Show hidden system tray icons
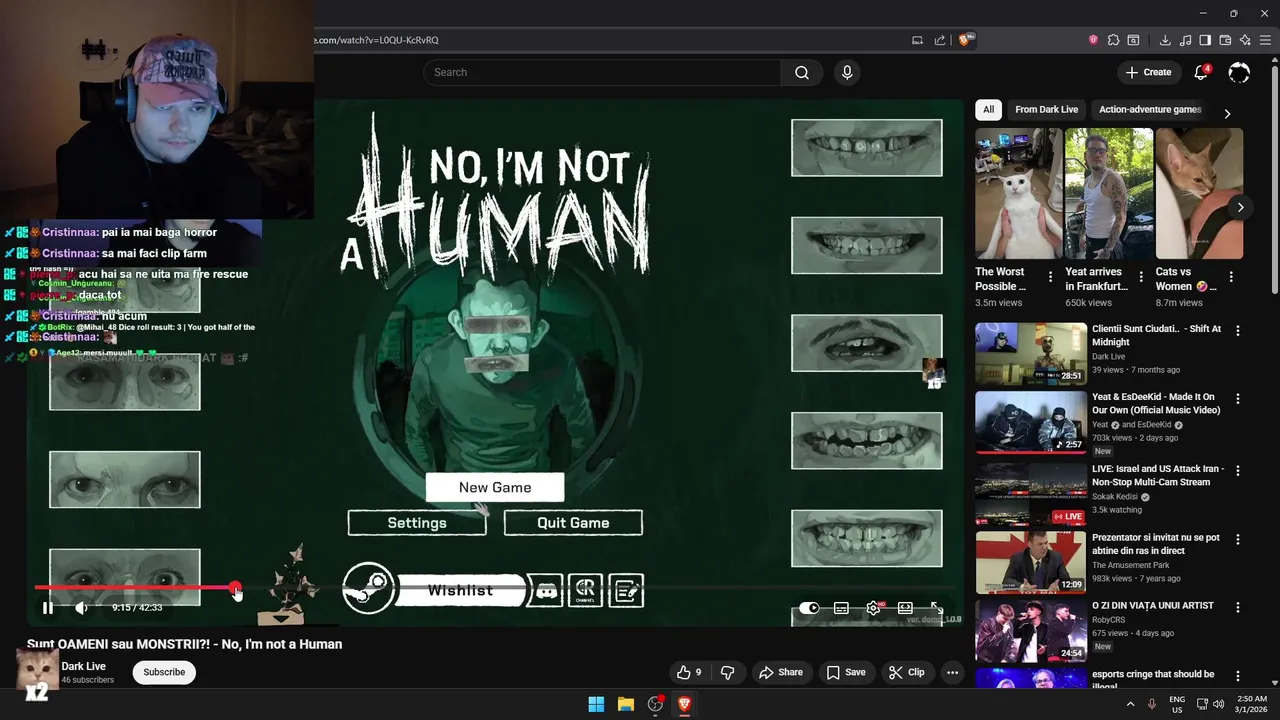 tap(1131, 704)
